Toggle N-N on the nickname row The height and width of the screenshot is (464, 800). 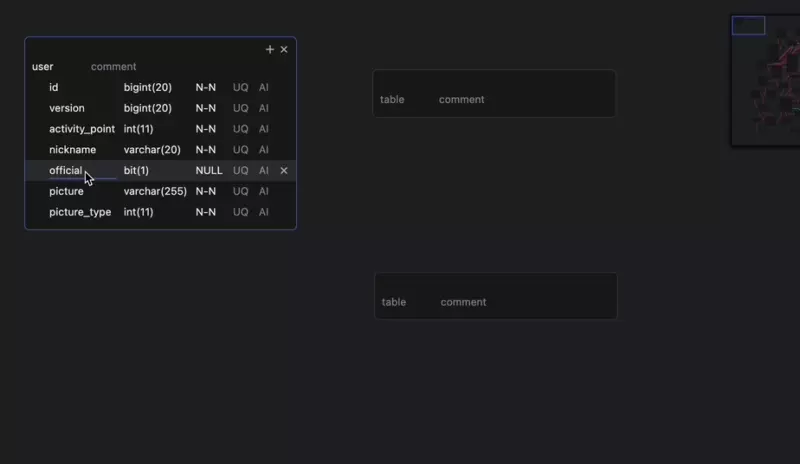pos(206,150)
